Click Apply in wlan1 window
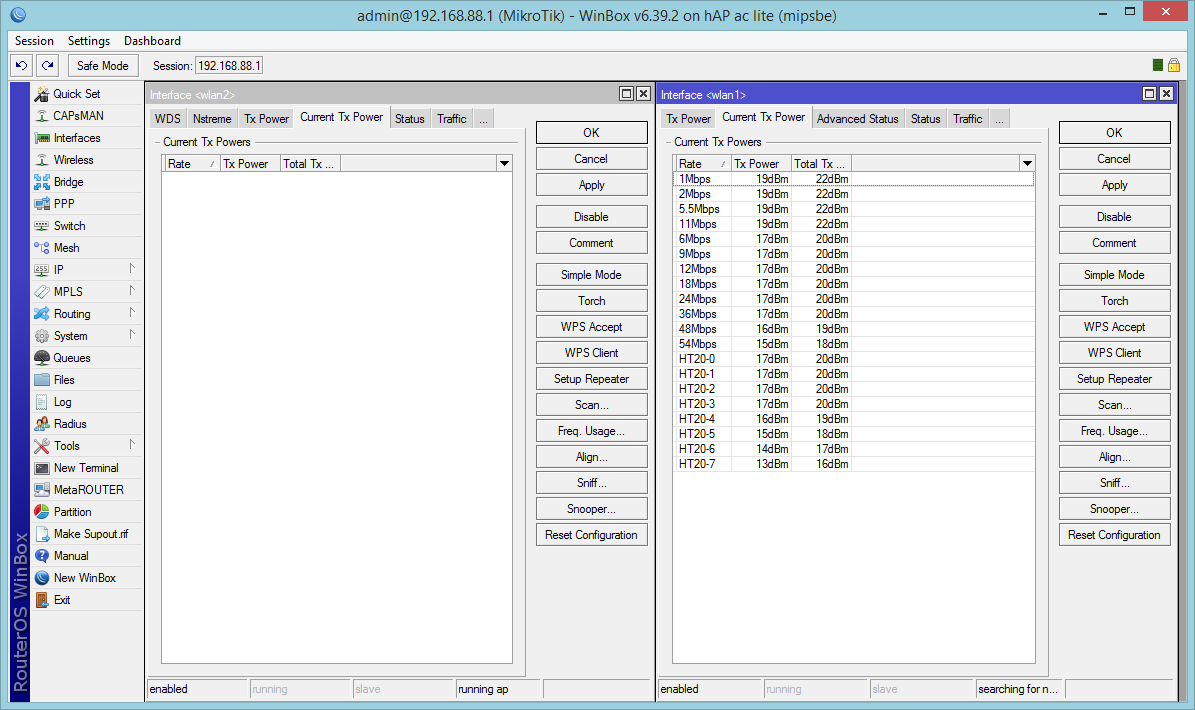The height and width of the screenshot is (710, 1195). point(1114,185)
